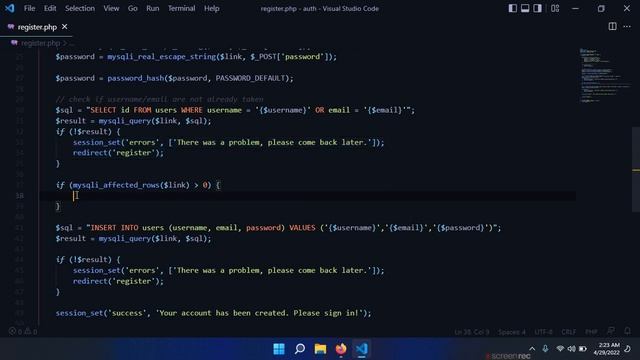Open File Explorer from the taskbar
This screenshot has width=640, height=360.
pyautogui.click(x=320, y=349)
